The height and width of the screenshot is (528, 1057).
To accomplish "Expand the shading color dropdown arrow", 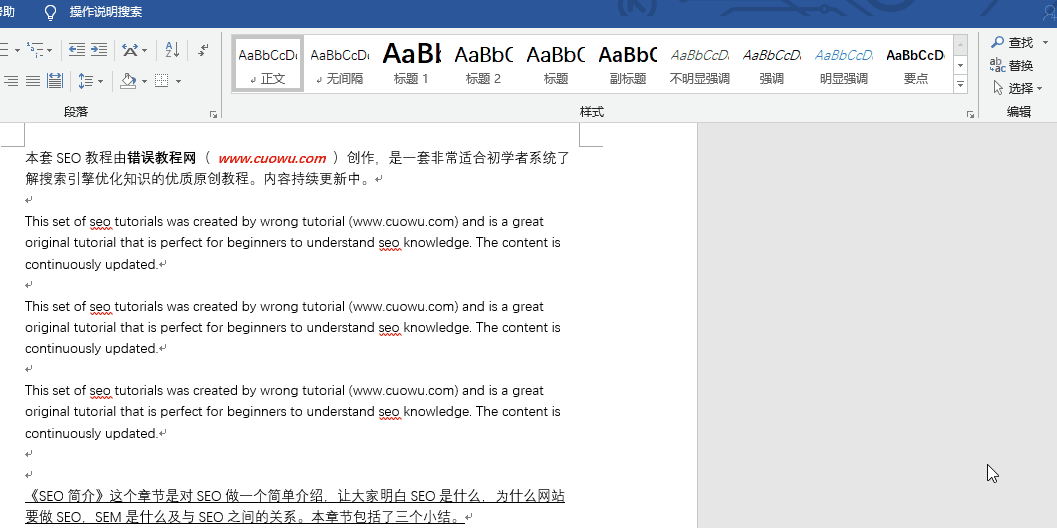I will [x=144, y=82].
